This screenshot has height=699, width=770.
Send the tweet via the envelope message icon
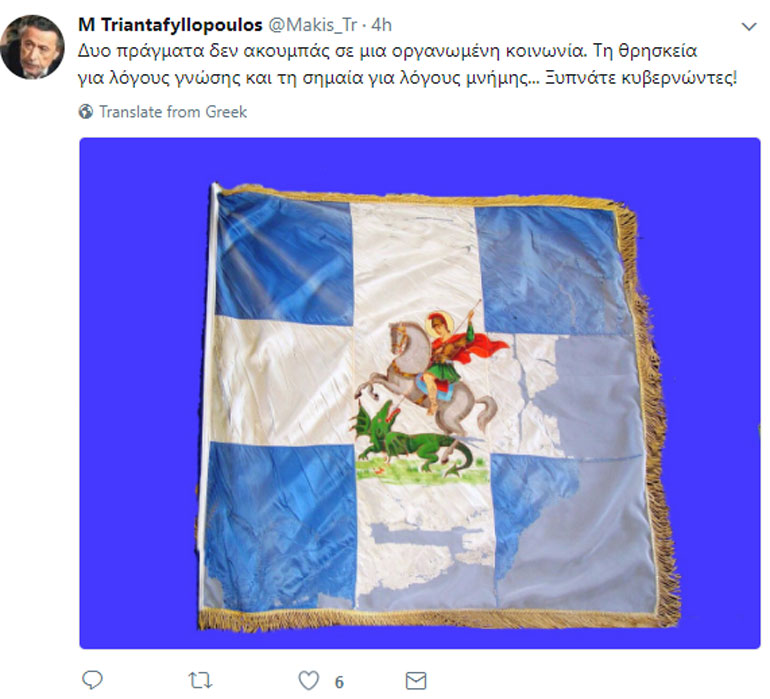pyautogui.click(x=416, y=681)
